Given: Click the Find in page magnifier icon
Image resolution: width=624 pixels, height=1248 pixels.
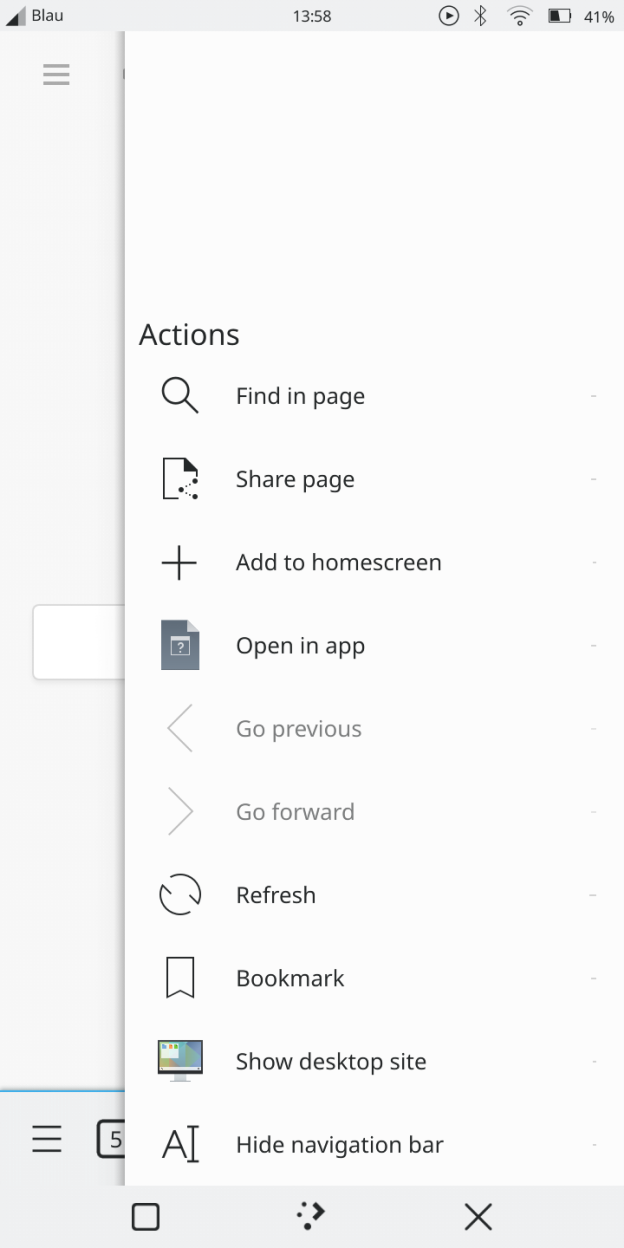Looking at the screenshot, I should pos(180,396).
